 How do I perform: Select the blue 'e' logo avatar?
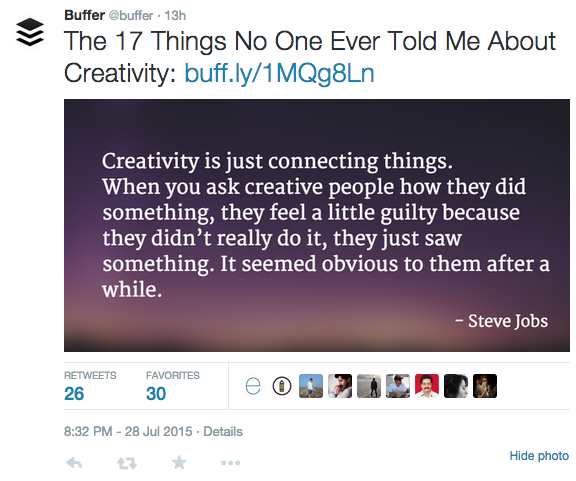coord(253,386)
